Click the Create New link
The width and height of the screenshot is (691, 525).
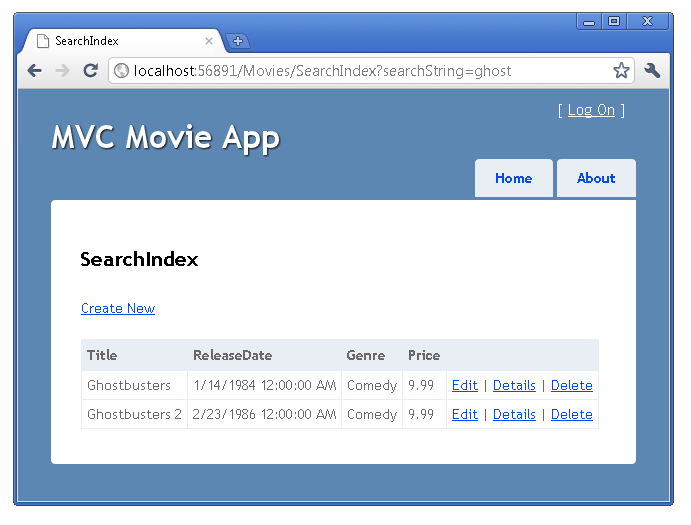pos(118,308)
